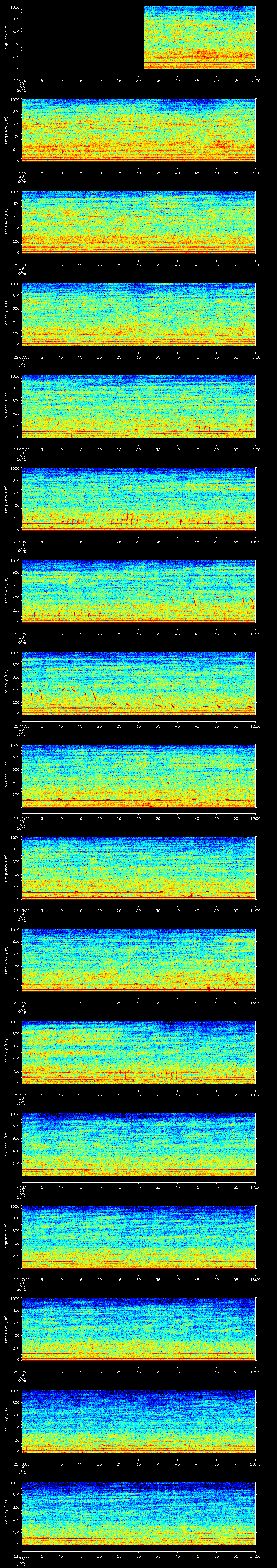Click the spectrogram panel starting at 22:05:00
This screenshot has width=277, height=1568.
tap(139, 130)
